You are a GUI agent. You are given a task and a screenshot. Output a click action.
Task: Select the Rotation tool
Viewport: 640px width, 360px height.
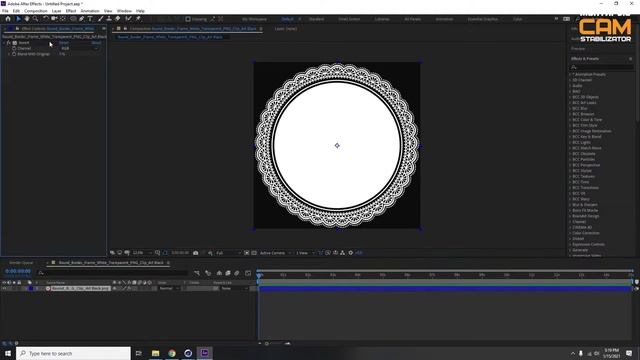pos(46,19)
